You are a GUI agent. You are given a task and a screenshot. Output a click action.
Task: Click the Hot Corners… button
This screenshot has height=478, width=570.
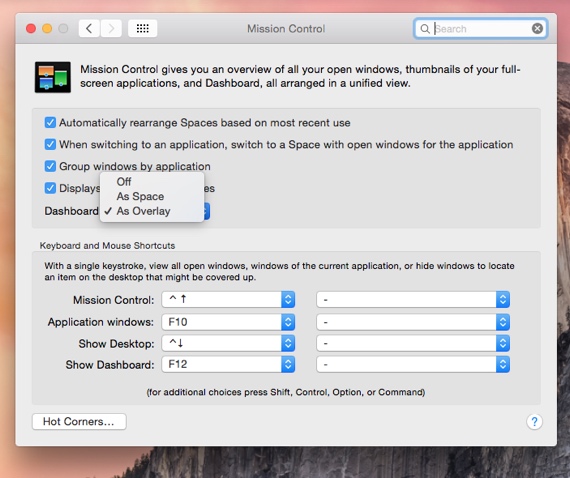(x=79, y=422)
